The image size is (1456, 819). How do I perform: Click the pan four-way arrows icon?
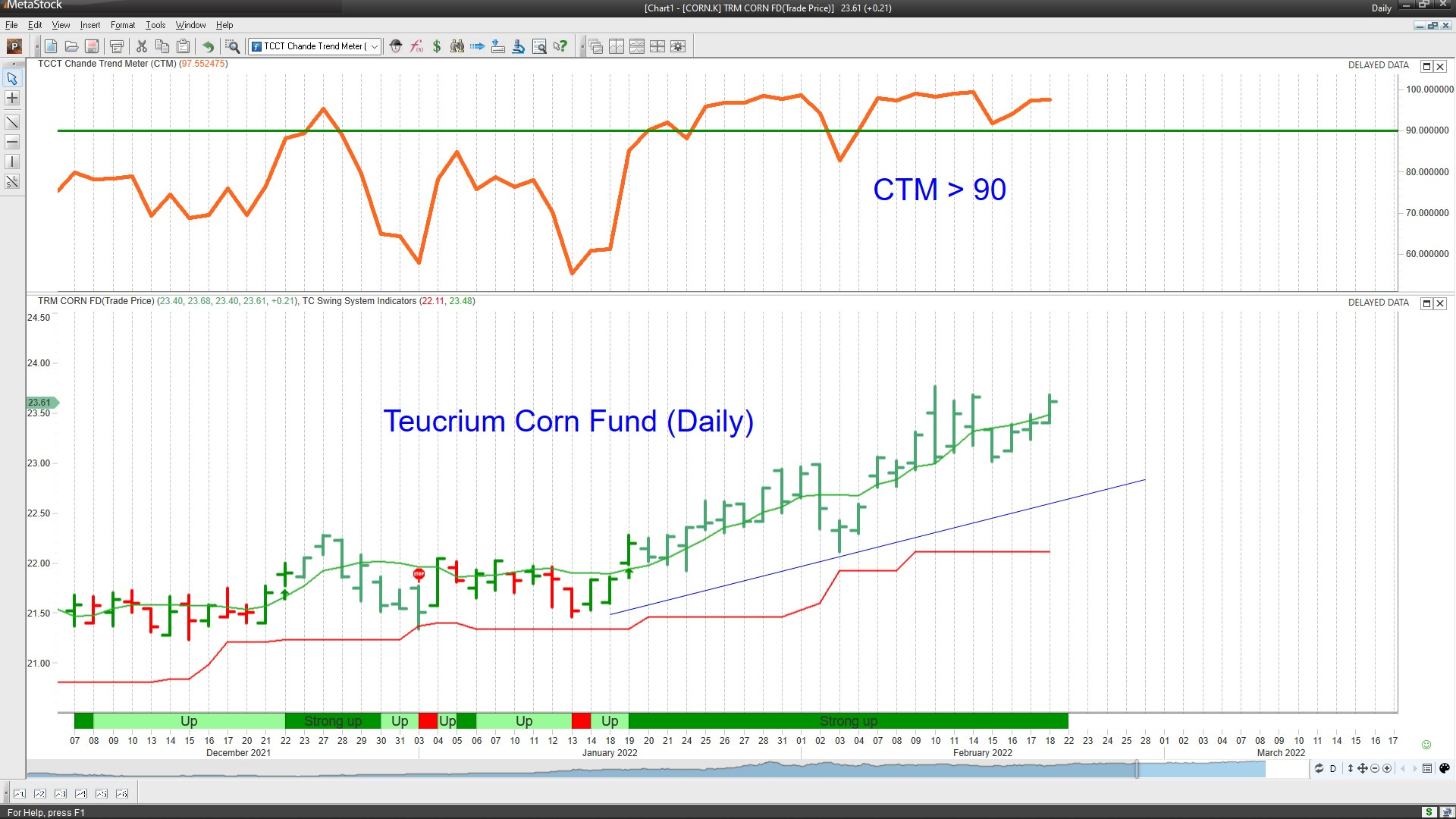(x=1363, y=768)
